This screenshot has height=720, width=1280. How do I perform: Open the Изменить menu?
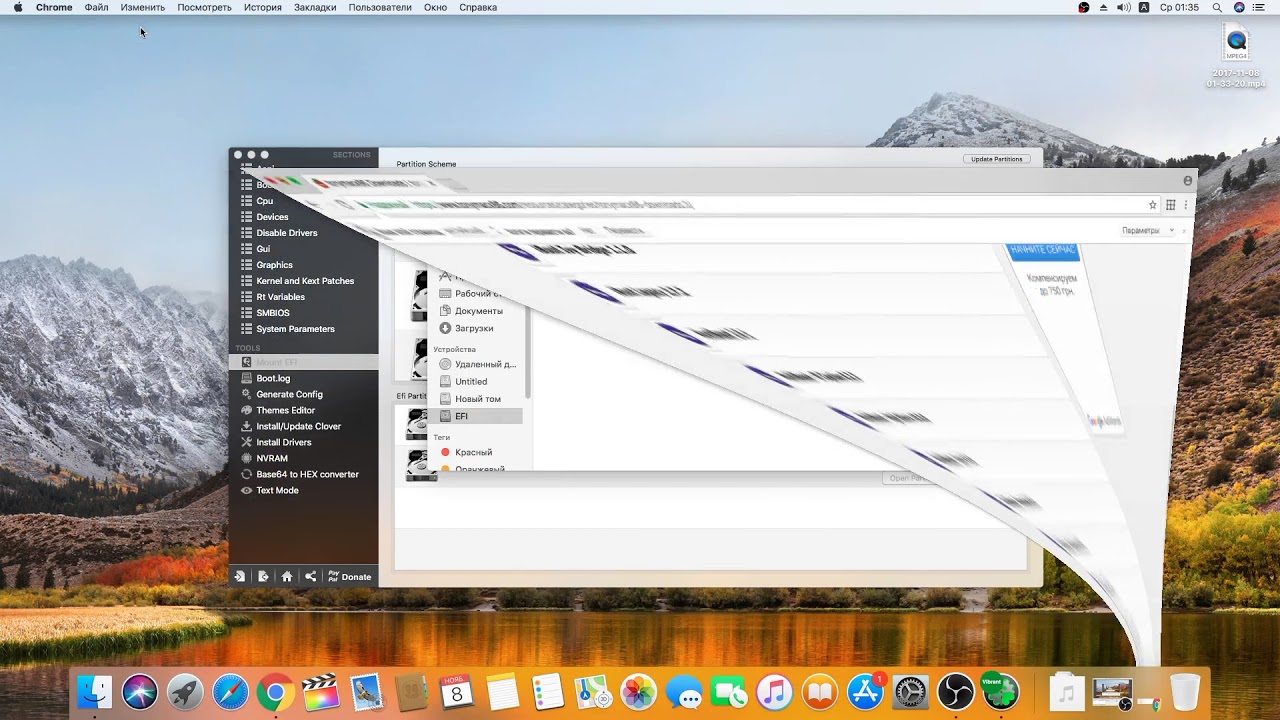143,7
